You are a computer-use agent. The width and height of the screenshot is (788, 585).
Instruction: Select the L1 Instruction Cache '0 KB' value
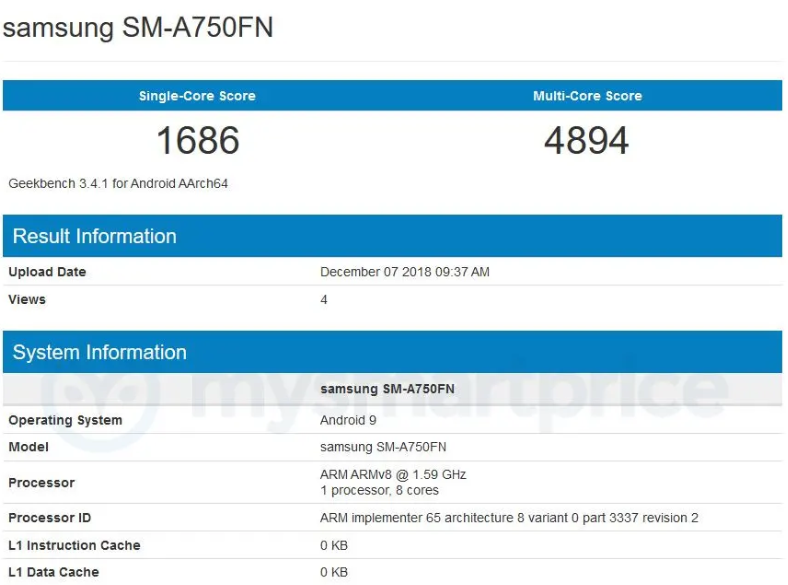[x=334, y=545]
